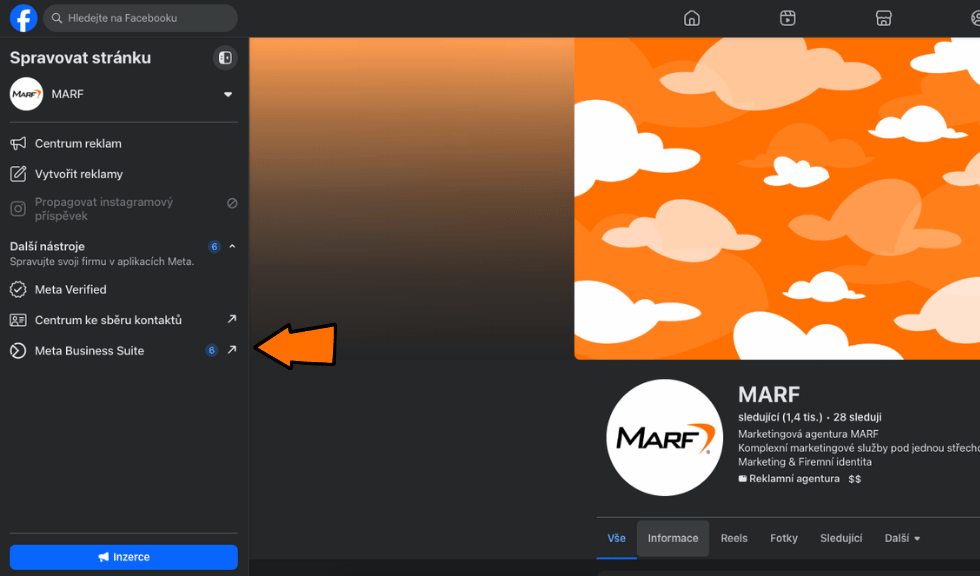Collapse the Spravovat stránku sidebar panel icon
The height and width of the screenshot is (576, 980).
(x=225, y=58)
